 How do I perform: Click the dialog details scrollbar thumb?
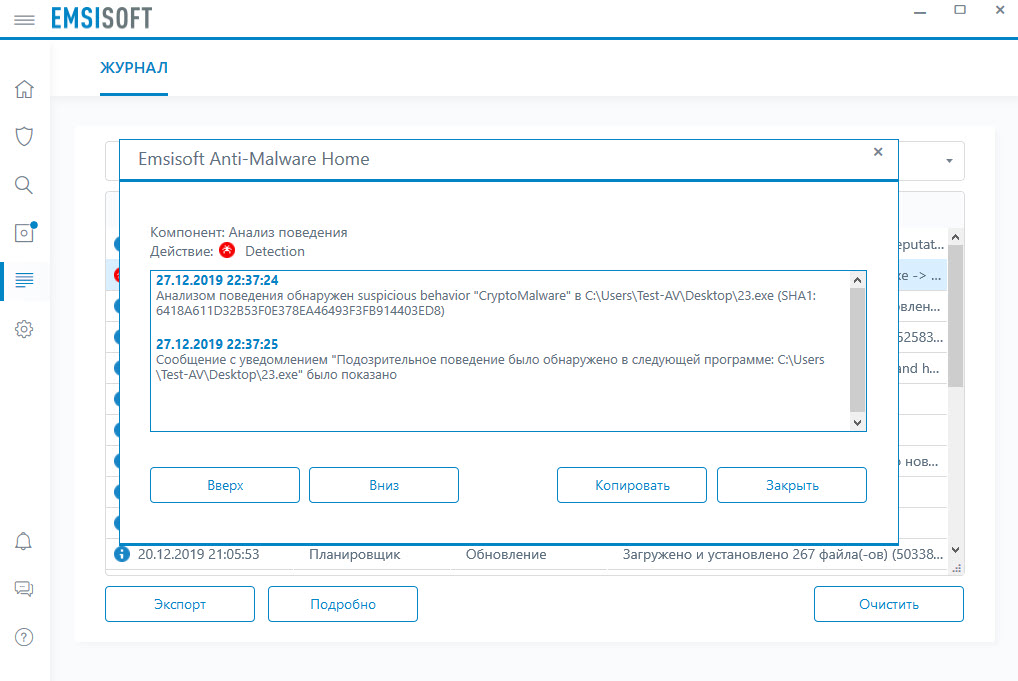857,349
